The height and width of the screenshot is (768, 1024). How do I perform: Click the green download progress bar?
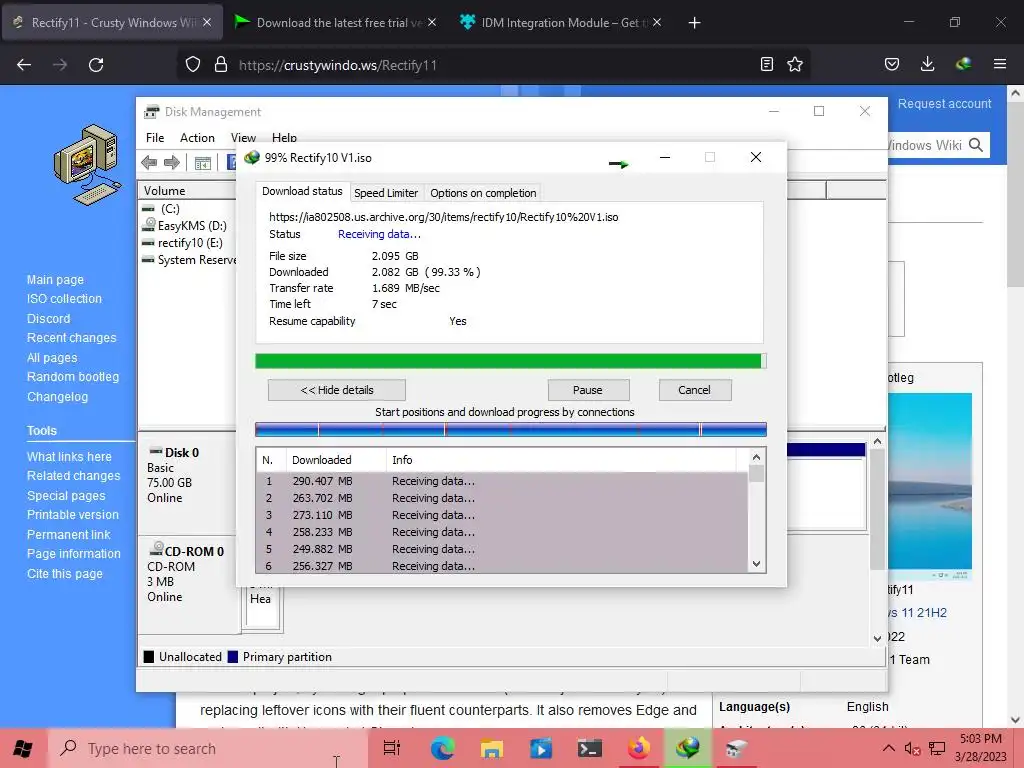510,361
